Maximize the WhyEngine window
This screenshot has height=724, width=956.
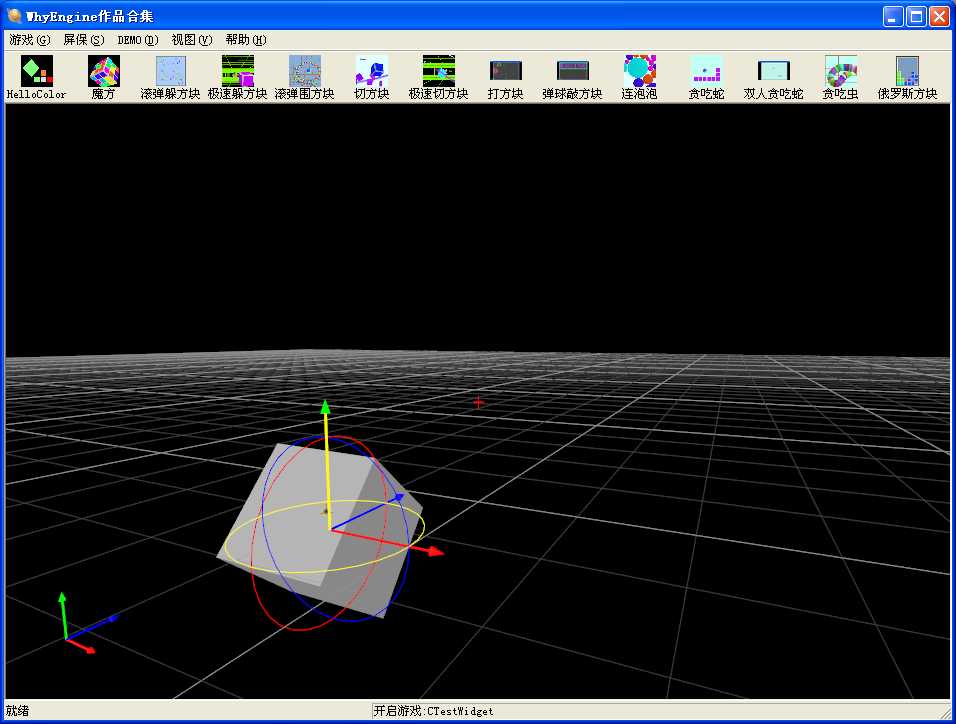916,16
